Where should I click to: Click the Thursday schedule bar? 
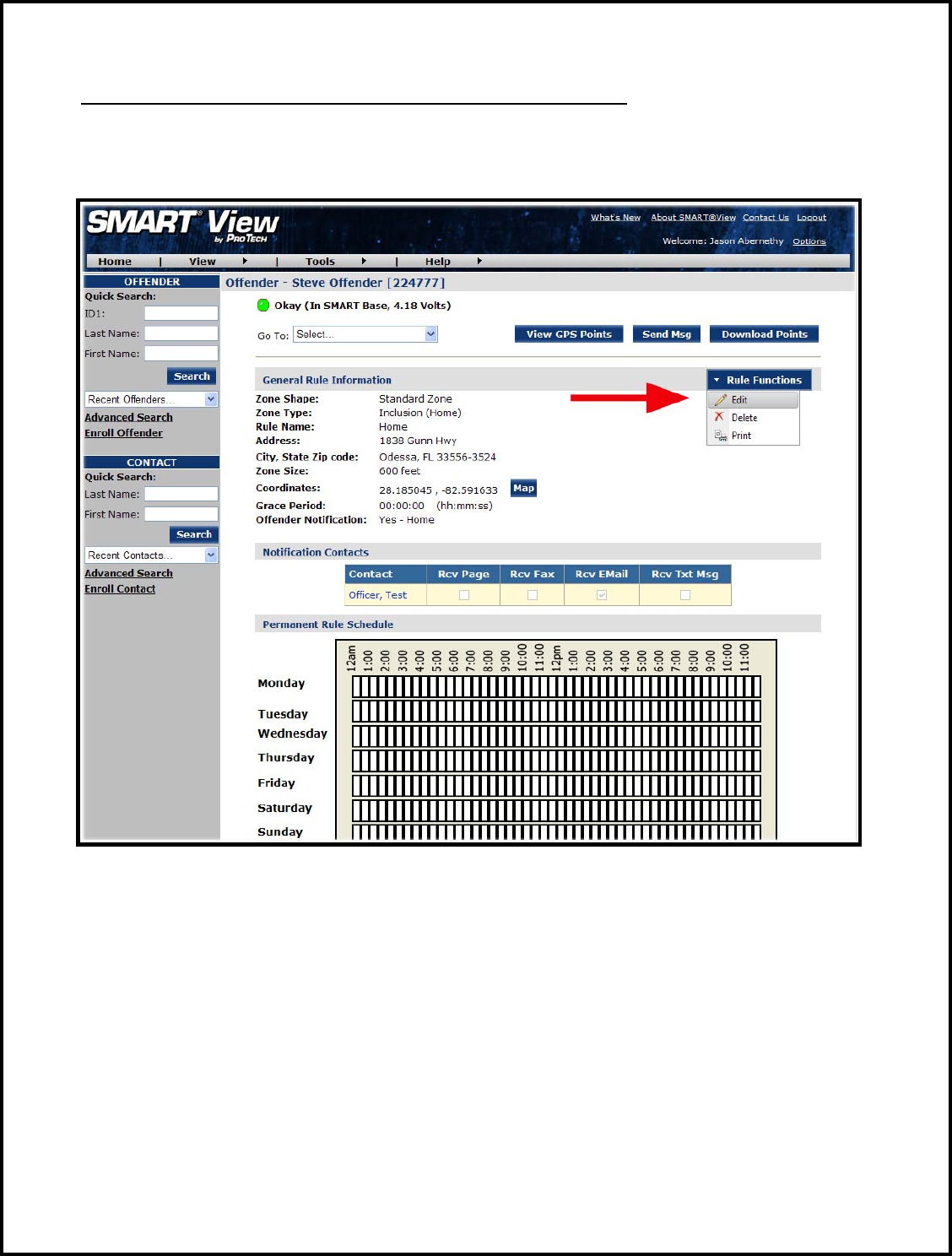tap(556, 761)
